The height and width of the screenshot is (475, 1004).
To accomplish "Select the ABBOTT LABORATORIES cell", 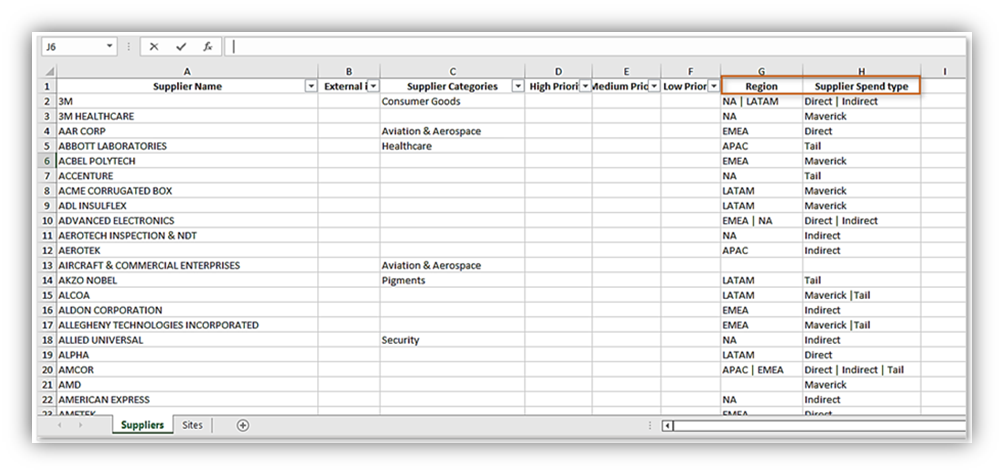I will point(188,146).
